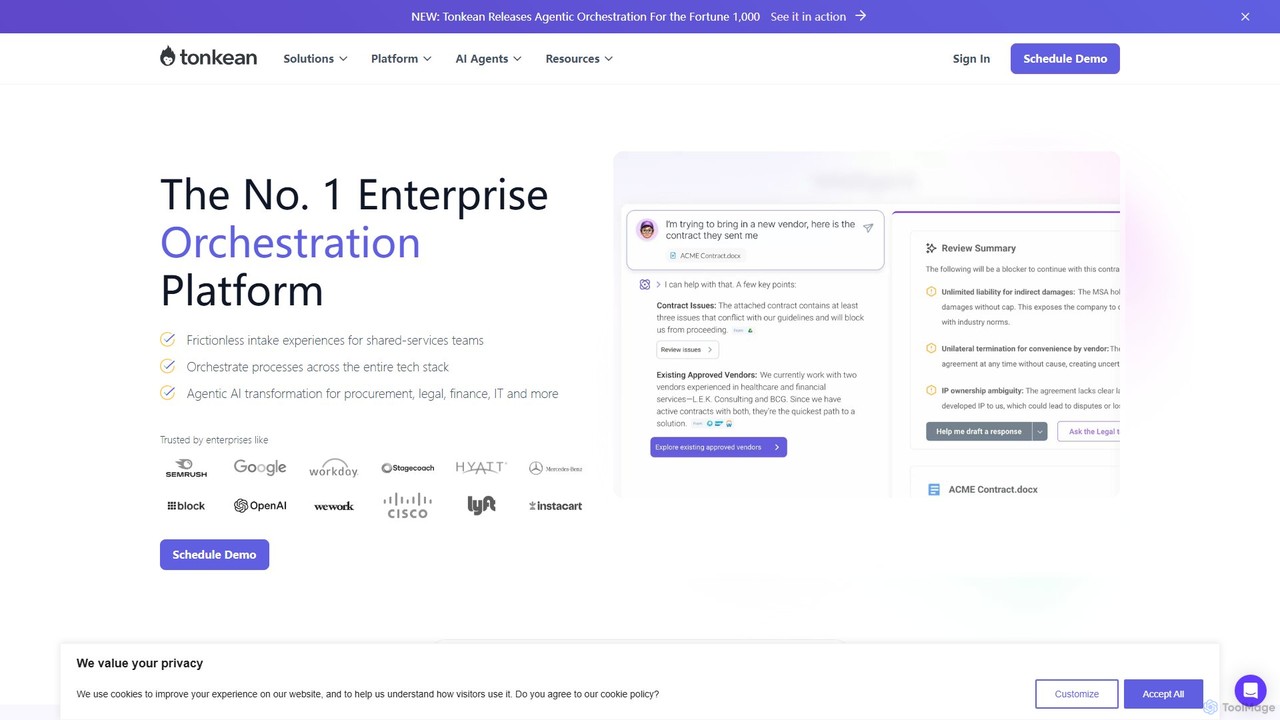Click the user avatar in chat message
1280x720 pixels.
(647, 229)
